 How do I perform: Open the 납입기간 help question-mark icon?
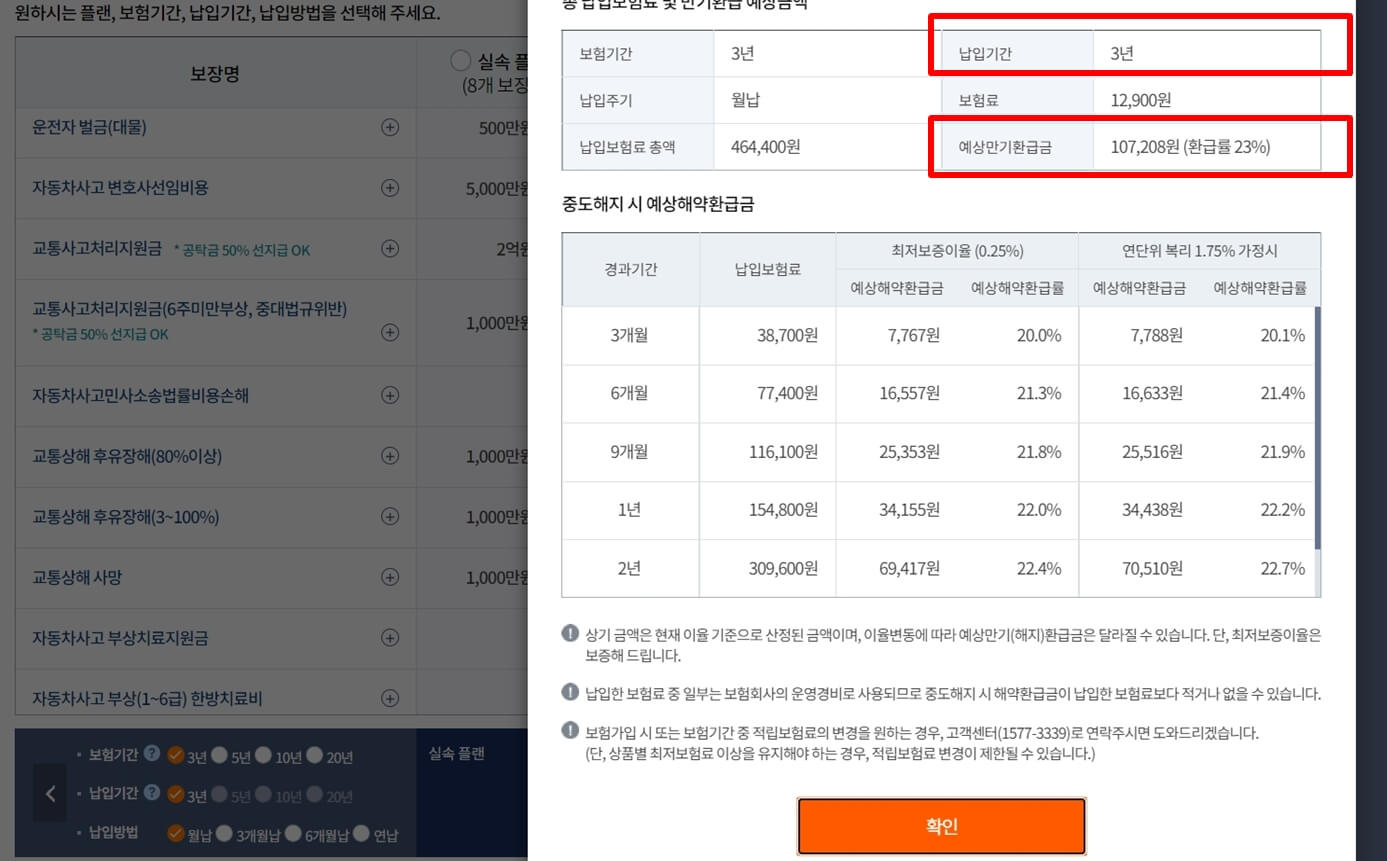(x=152, y=793)
